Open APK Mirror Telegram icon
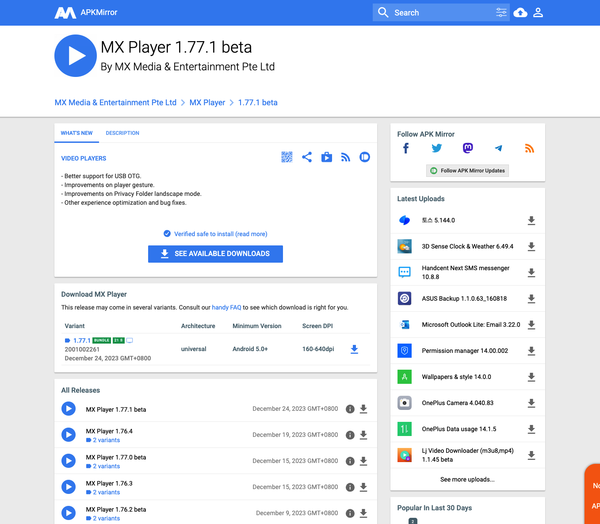This screenshot has width=600, height=524. click(x=498, y=148)
